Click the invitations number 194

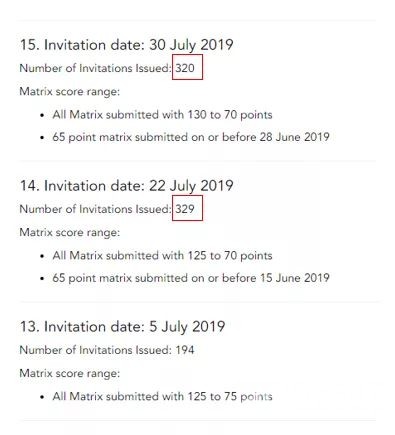pos(185,350)
